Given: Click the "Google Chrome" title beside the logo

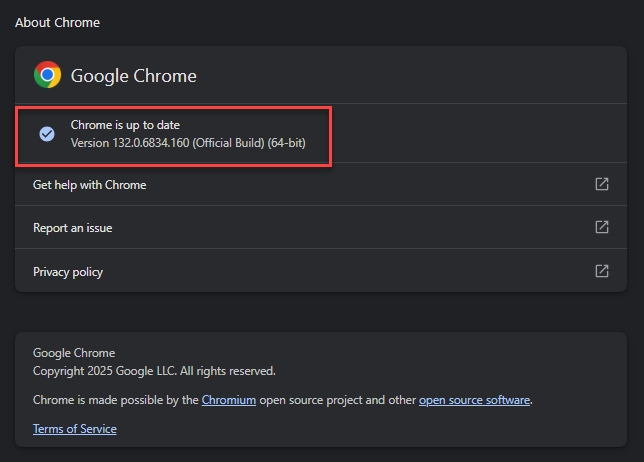Looking at the screenshot, I should [x=134, y=76].
